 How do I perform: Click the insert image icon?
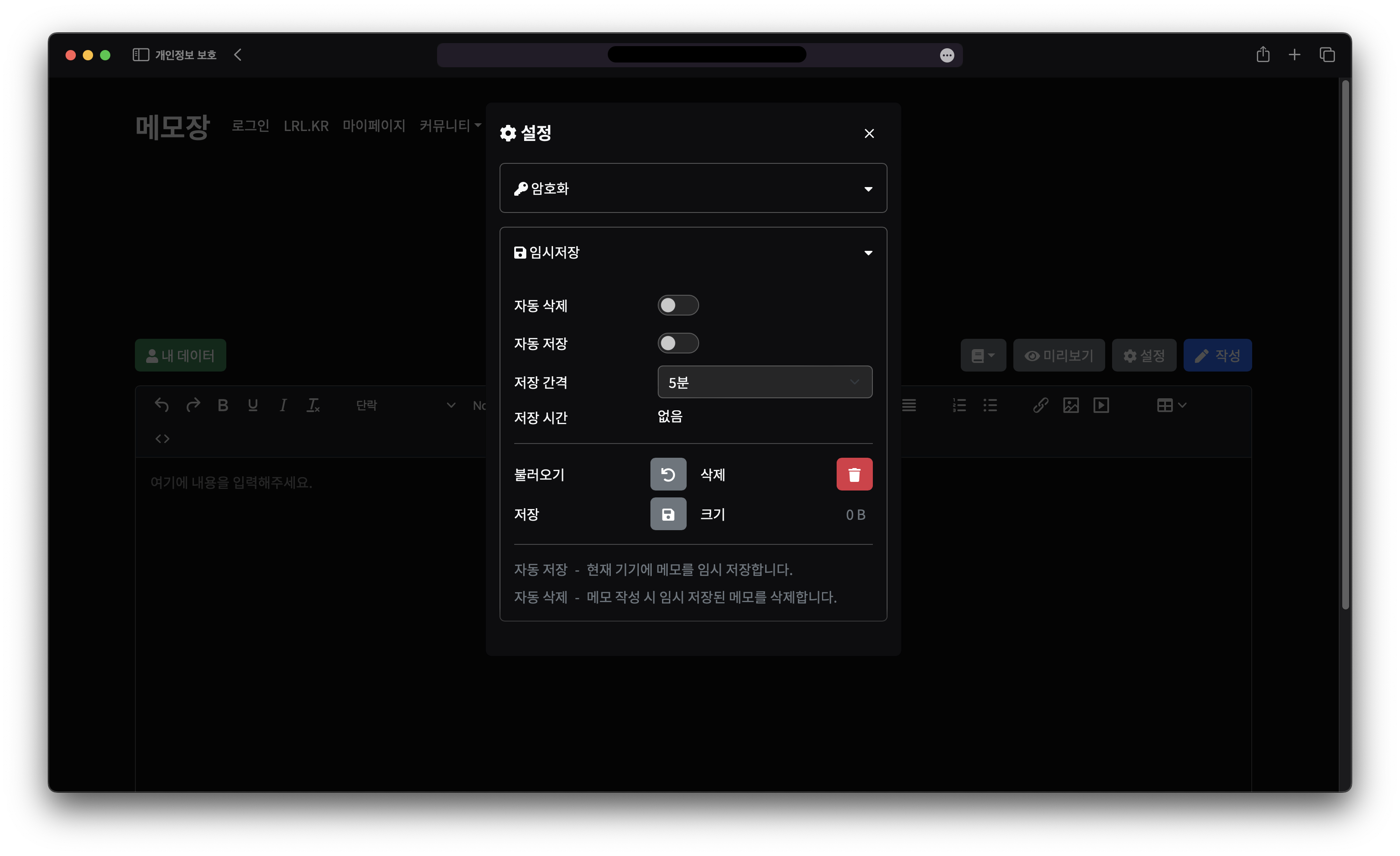point(1070,405)
